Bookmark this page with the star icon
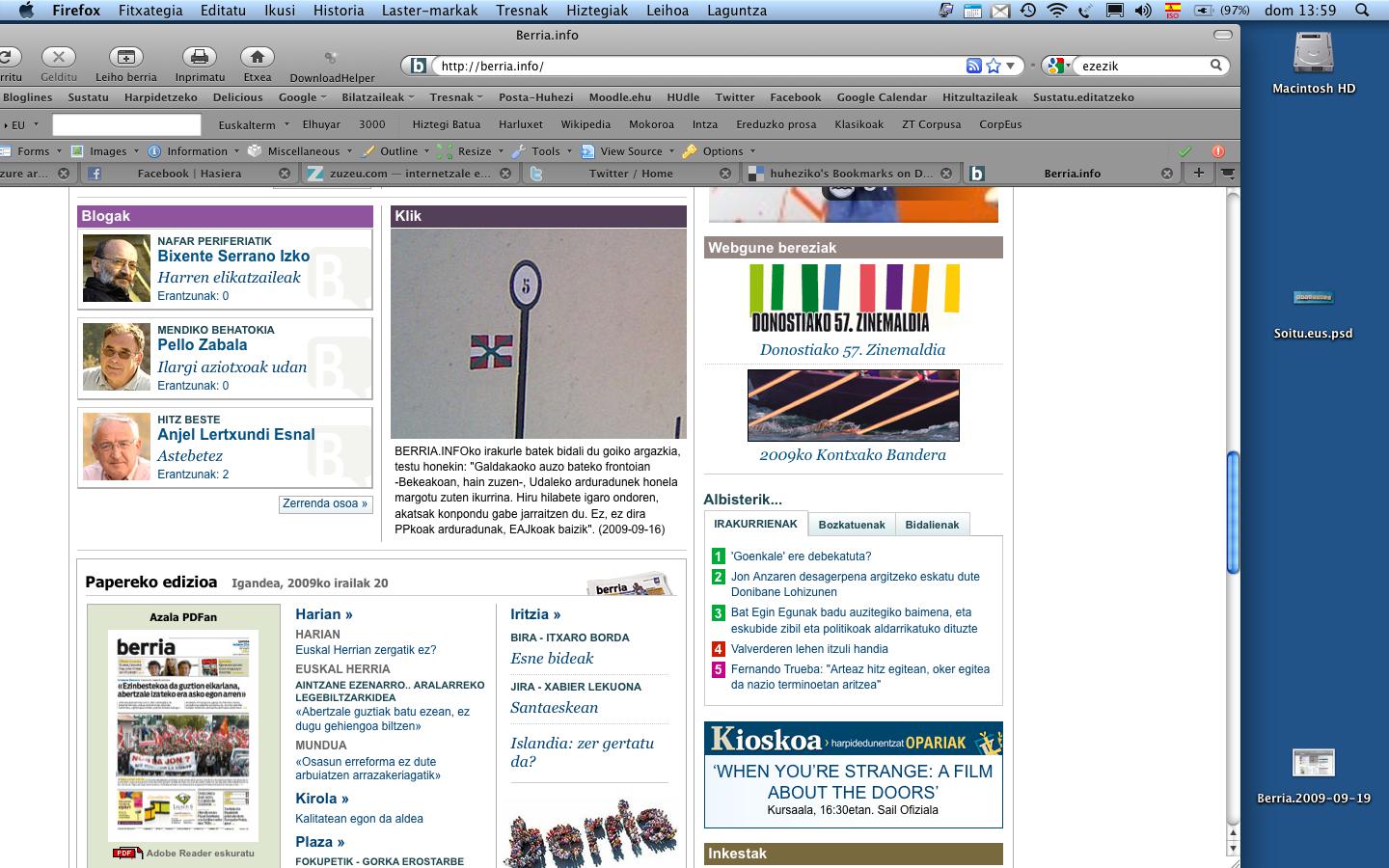 tap(994, 66)
